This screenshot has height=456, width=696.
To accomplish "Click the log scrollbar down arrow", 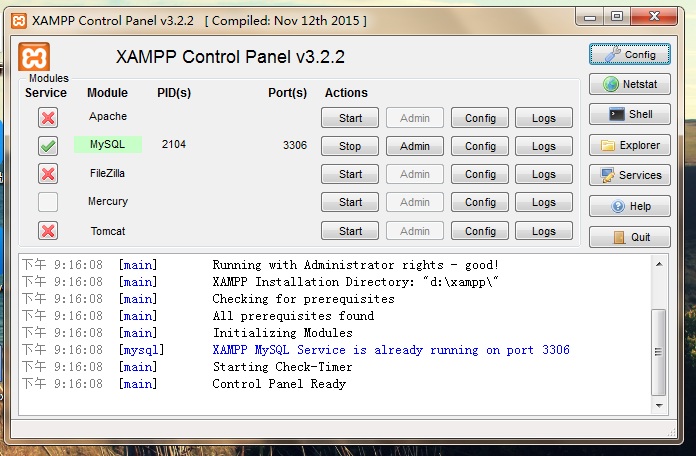I will 659,405.
